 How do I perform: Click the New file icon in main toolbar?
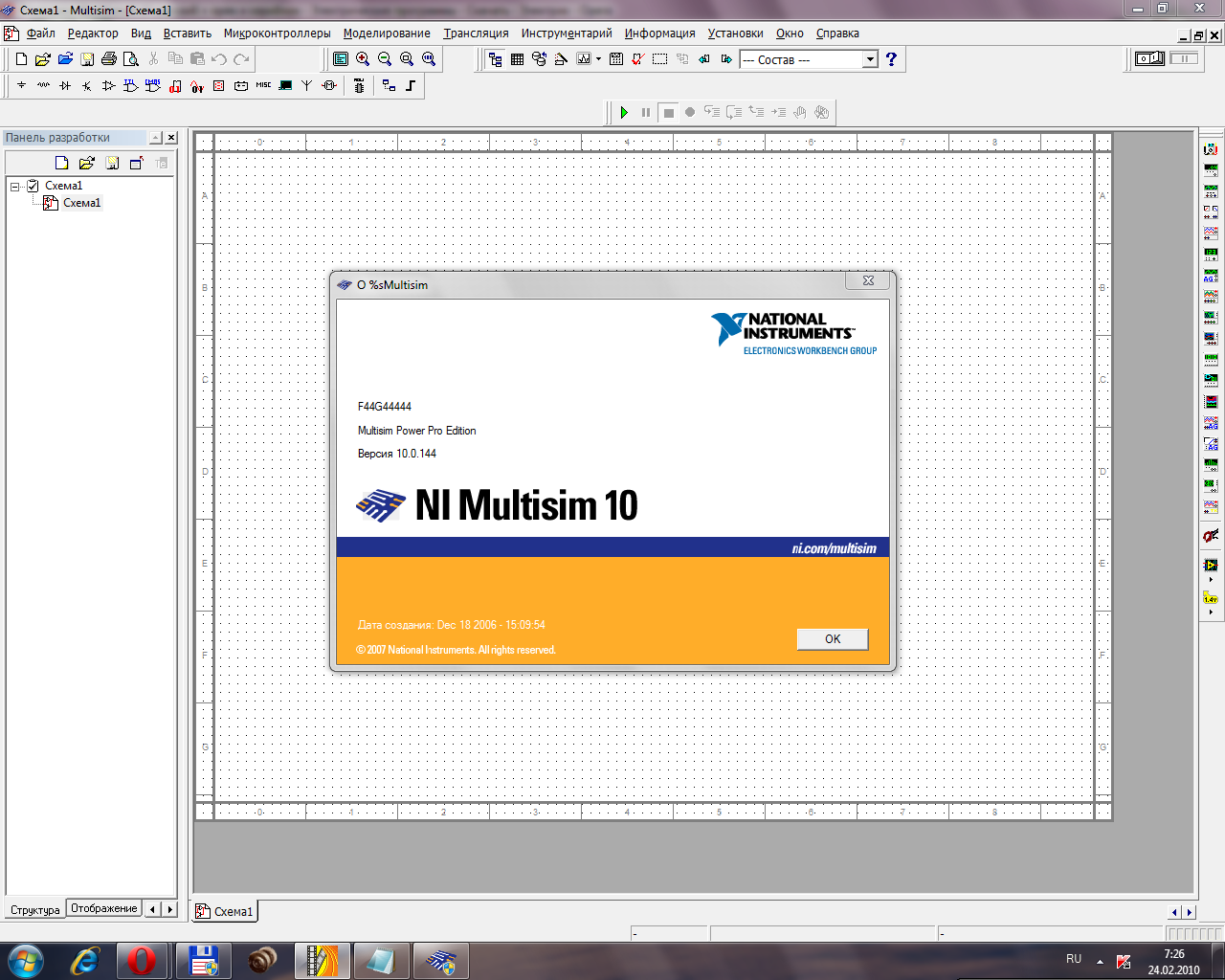pyautogui.click(x=21, y=59)
